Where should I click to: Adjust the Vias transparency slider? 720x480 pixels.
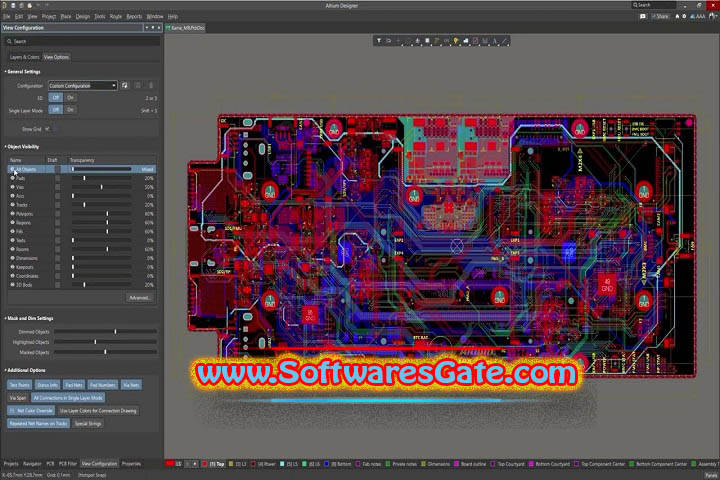click(x=101, y=187)
